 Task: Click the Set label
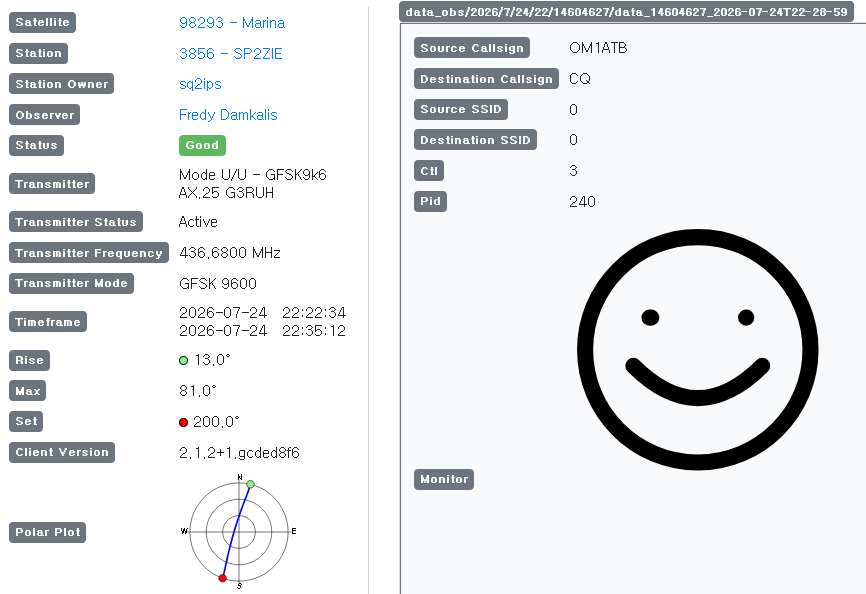(x=26, y=421)
